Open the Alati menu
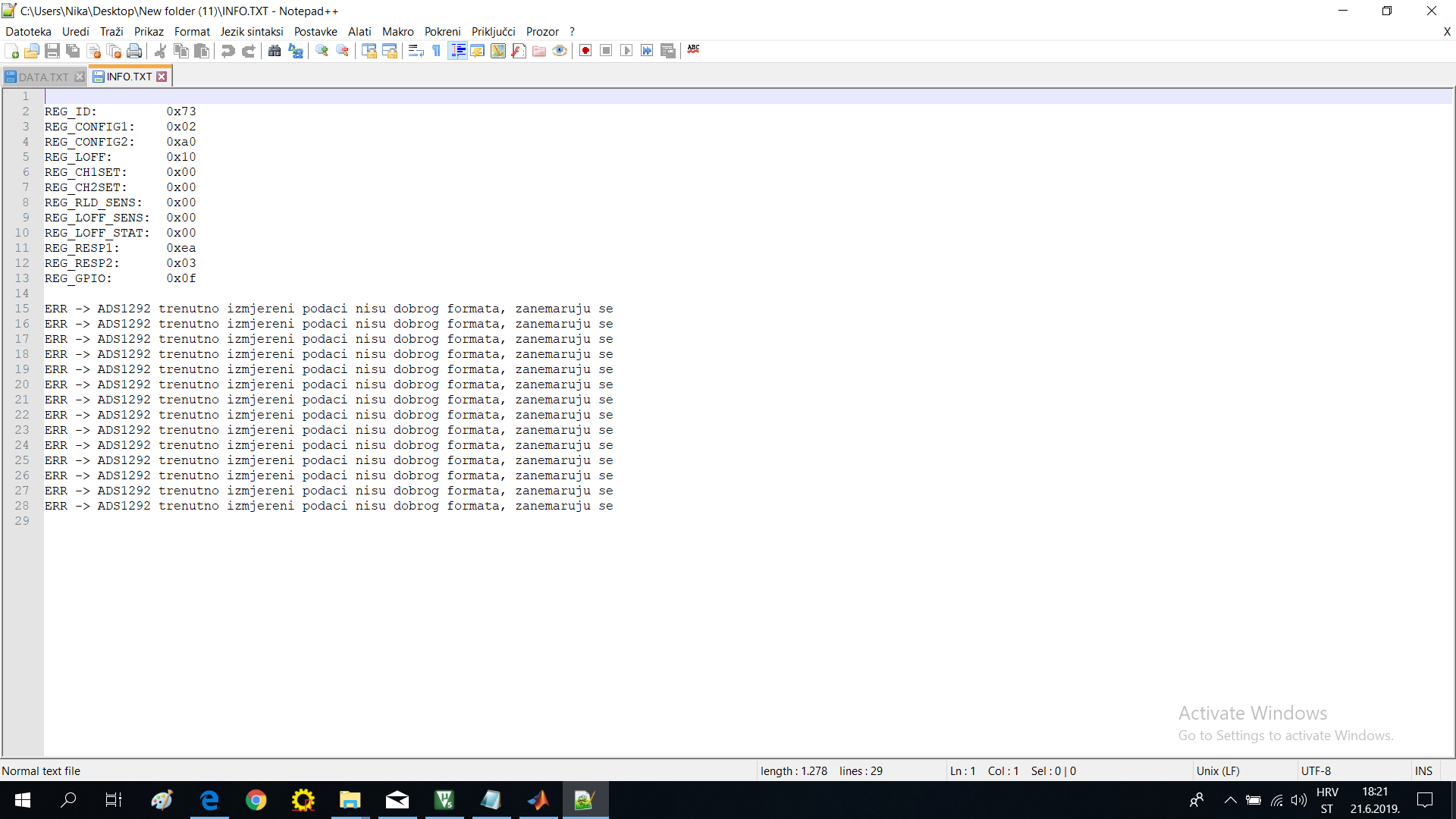Viewport: 1456px width, 819px height. [359, 32]
